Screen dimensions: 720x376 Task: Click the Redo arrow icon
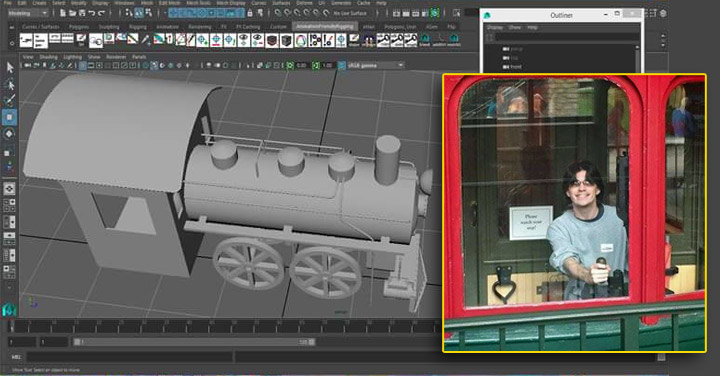coord(101,13)
